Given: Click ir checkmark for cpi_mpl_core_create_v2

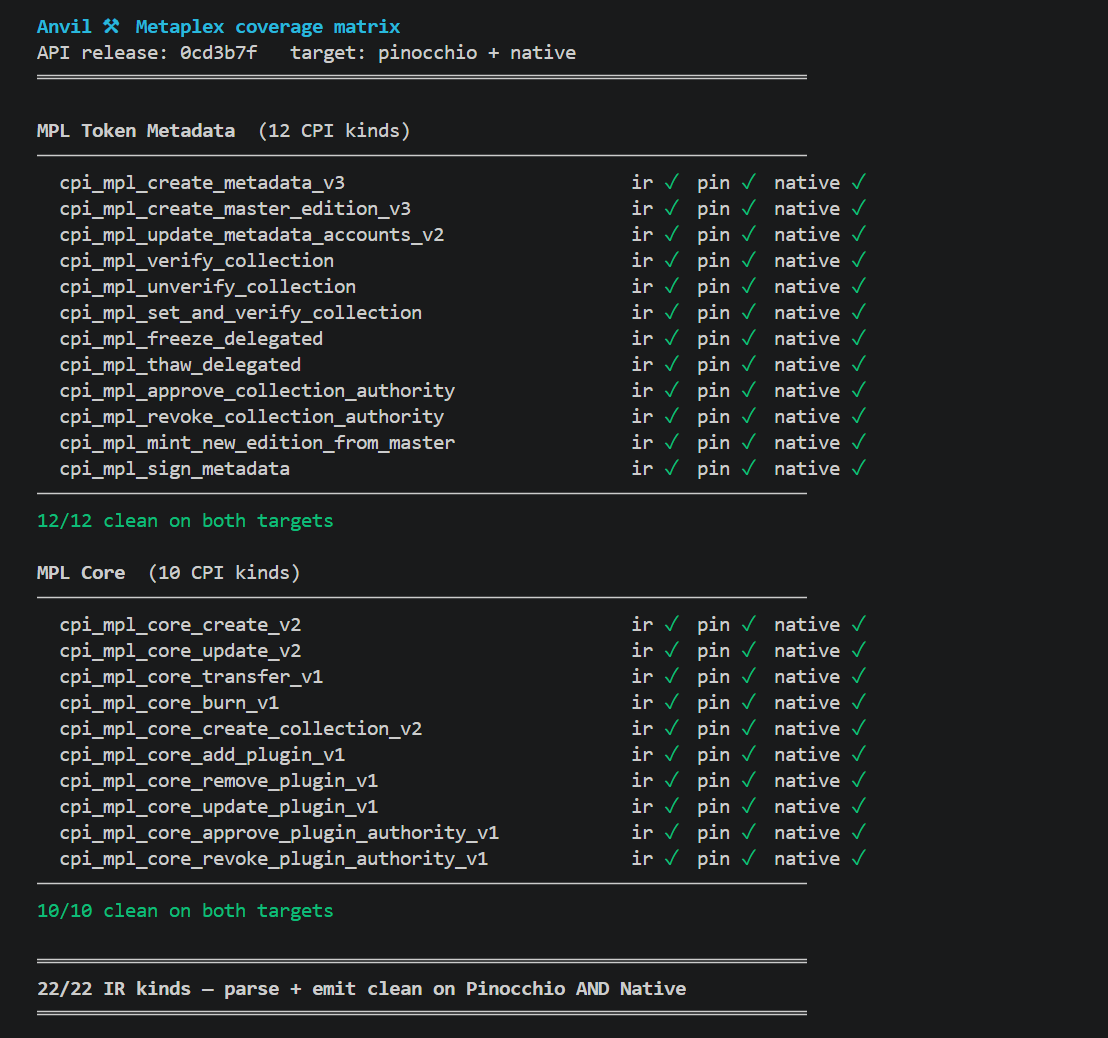Looking at the screenshot, I should click(x=671, y=625).
